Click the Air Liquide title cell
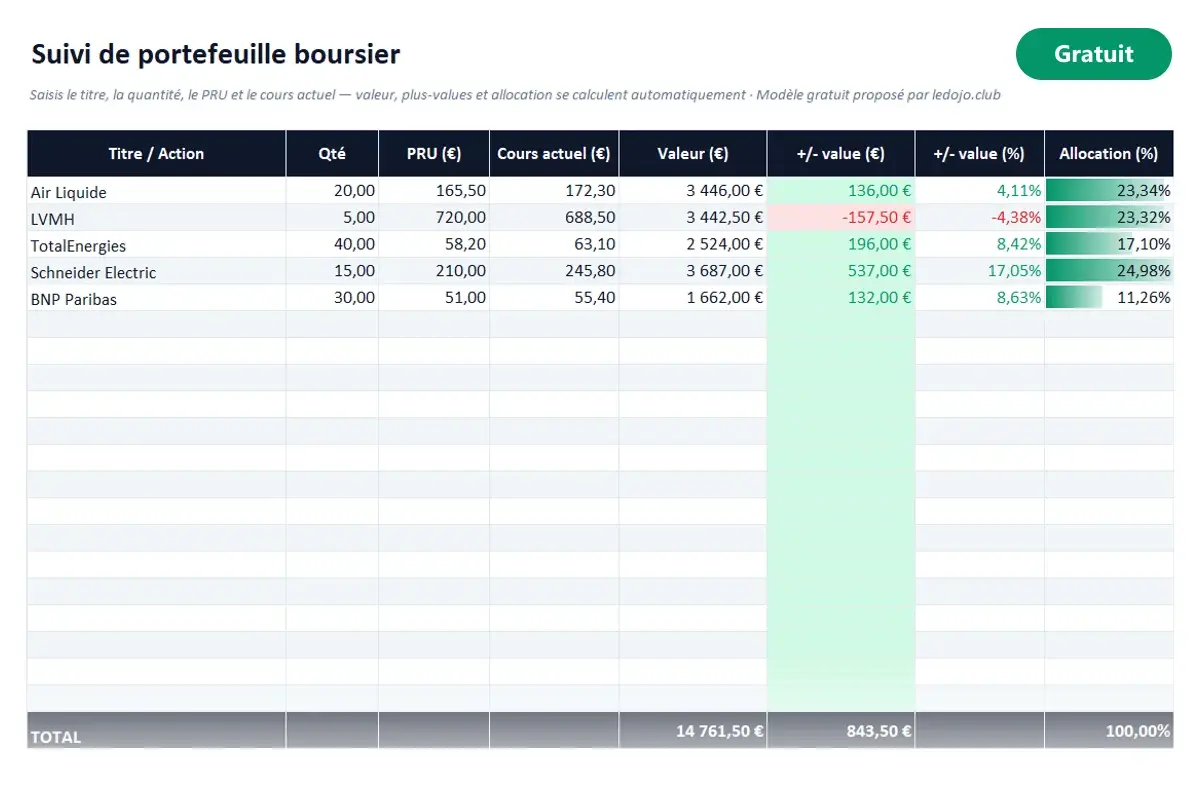 [157, 191]
